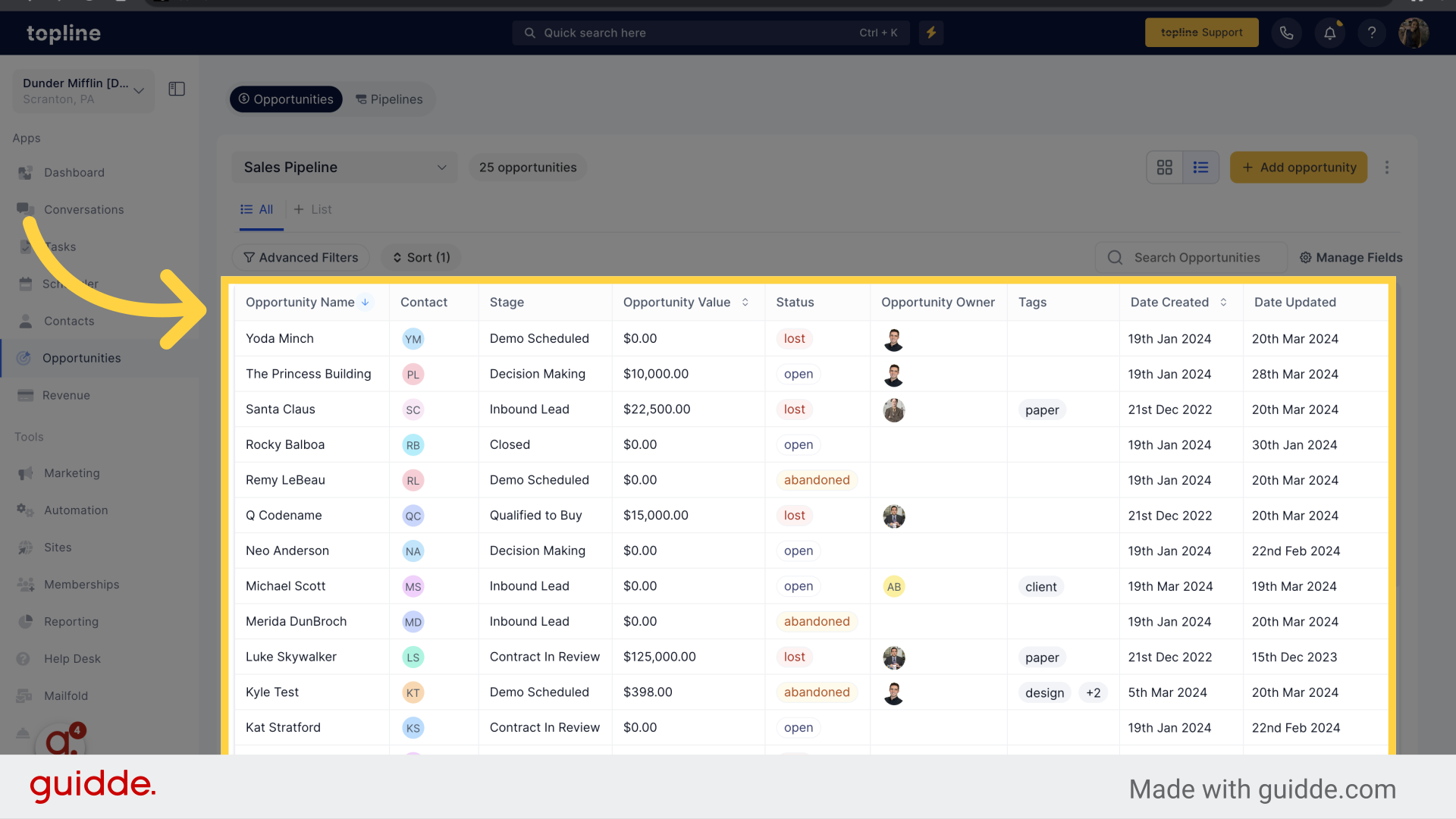Image resolution: width=1456 pixels, height=819 pixels.
Task: Open the Rocky Balboa opportunity
Action: pyautogui.click(x=285, y=445)
